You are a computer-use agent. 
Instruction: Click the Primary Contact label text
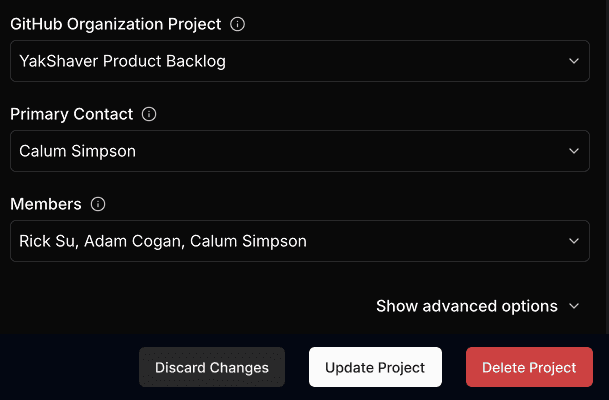tap(71, 114)
